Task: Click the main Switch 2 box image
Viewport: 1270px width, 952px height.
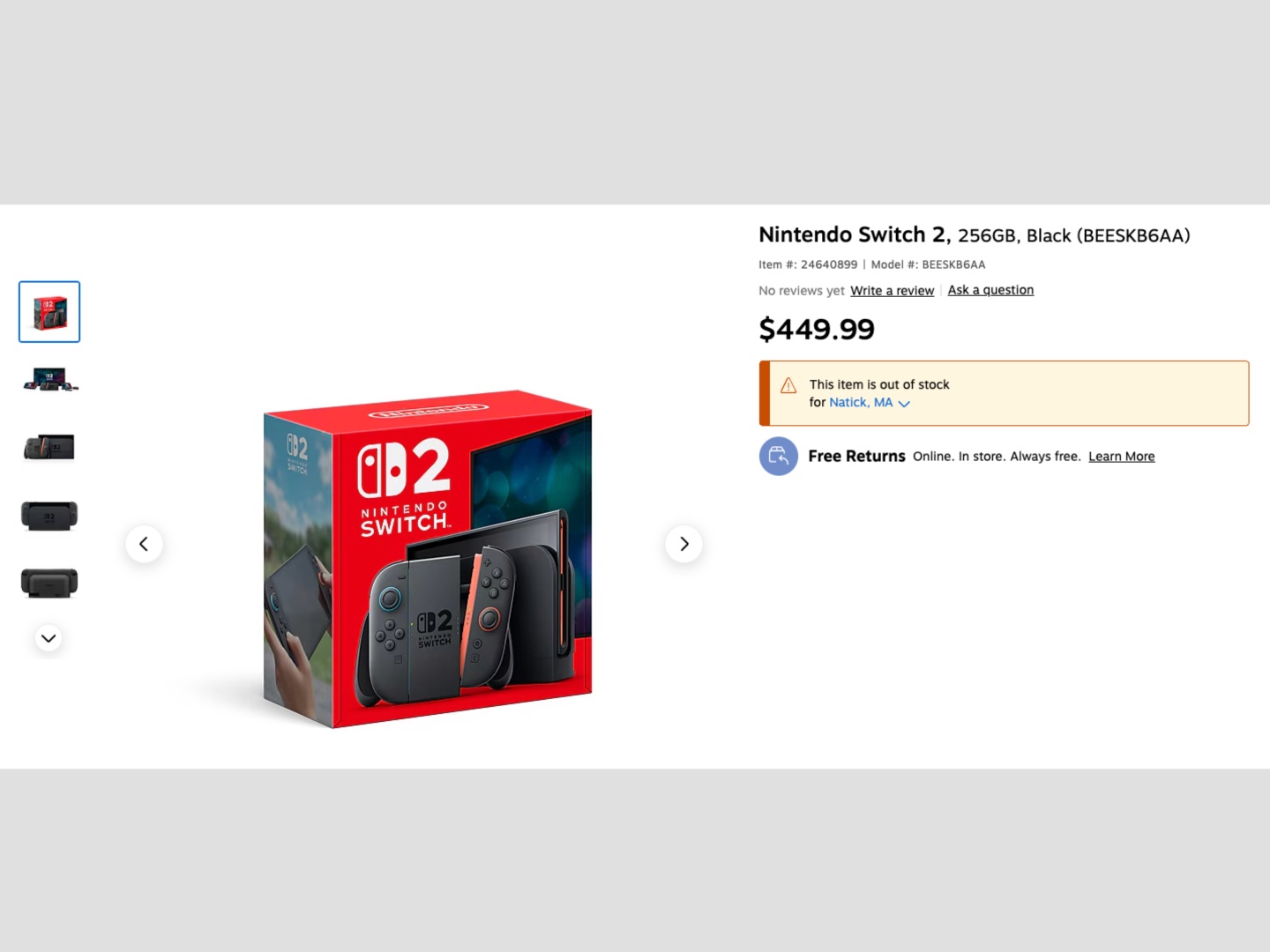Action: point(428,560)
